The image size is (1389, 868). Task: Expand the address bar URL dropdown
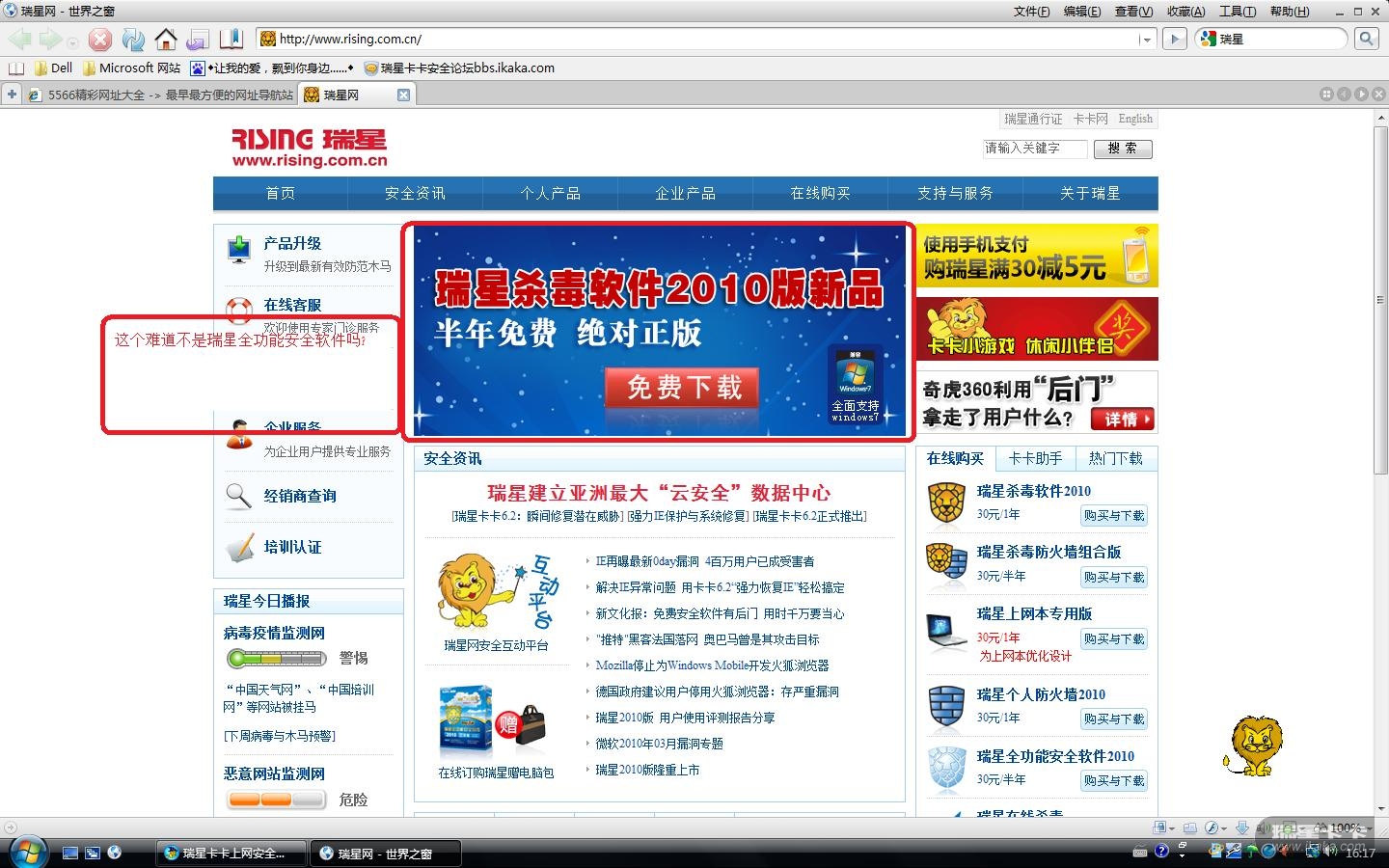pos(1146,40)
